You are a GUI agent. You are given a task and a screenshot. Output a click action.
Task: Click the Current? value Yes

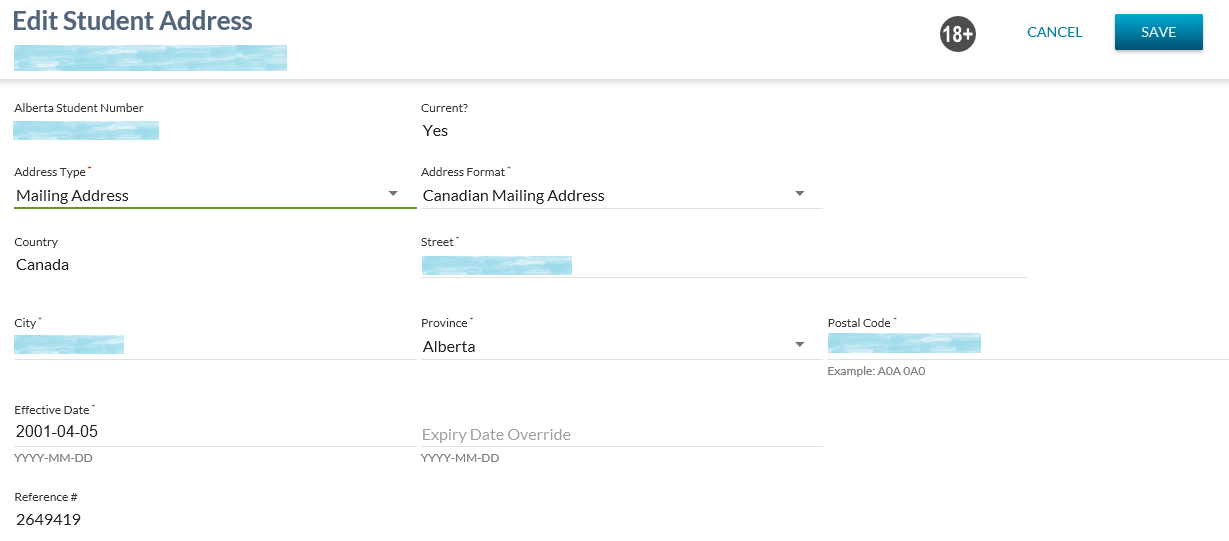[436, 131]
